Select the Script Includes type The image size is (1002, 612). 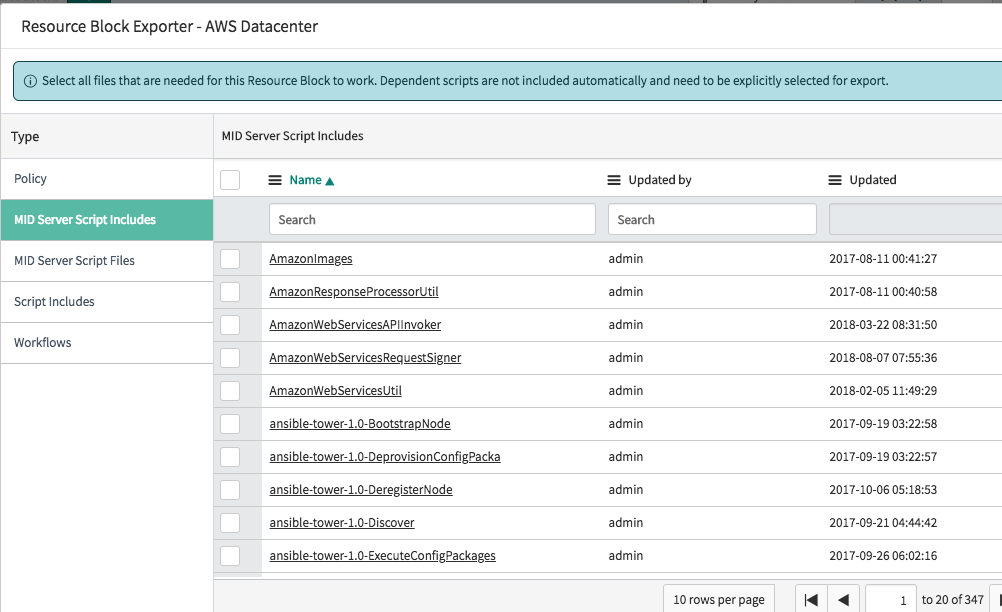coord(107,302)
